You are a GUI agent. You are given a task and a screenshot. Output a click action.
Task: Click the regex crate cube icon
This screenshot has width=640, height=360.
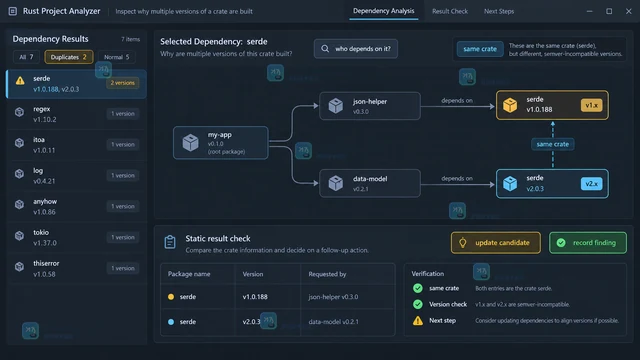[19, 112]
